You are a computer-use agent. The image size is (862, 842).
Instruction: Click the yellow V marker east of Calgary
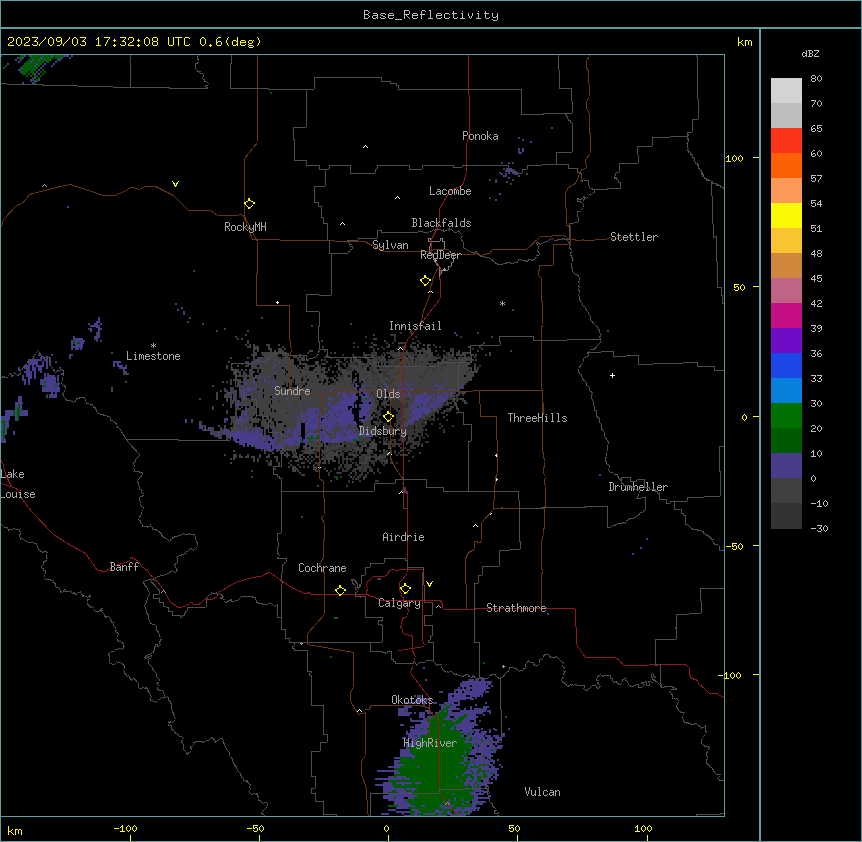429,584
